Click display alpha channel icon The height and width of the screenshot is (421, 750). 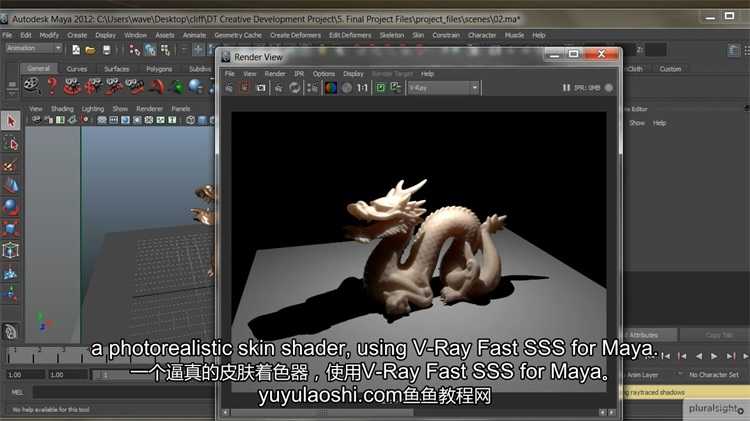(x=347, y=88)
